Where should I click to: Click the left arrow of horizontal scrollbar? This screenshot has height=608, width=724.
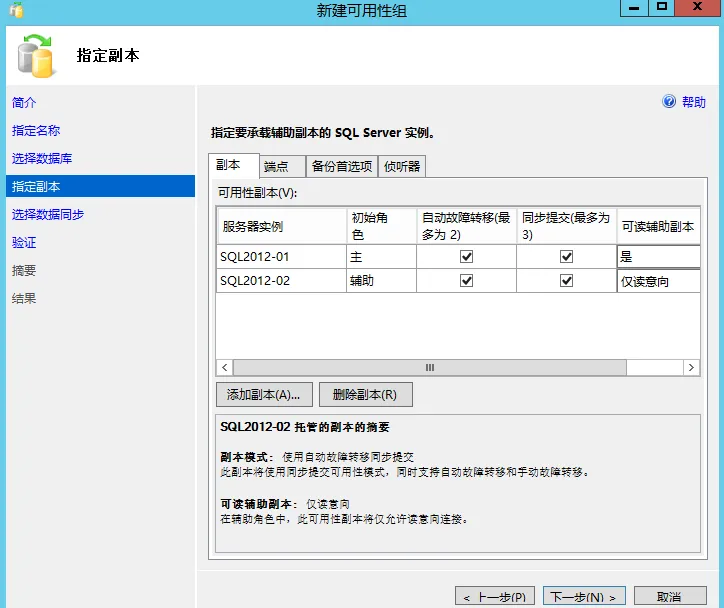[224, 367]
